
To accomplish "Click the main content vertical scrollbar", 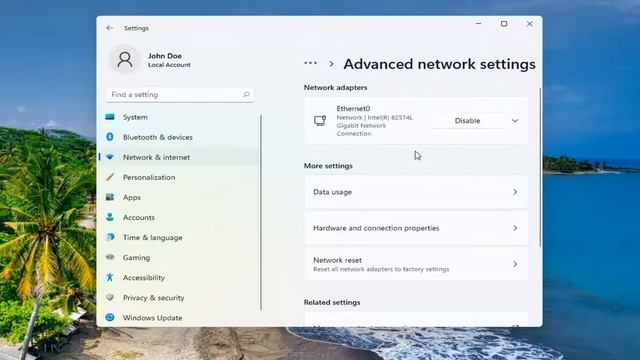I will point(540,167).
